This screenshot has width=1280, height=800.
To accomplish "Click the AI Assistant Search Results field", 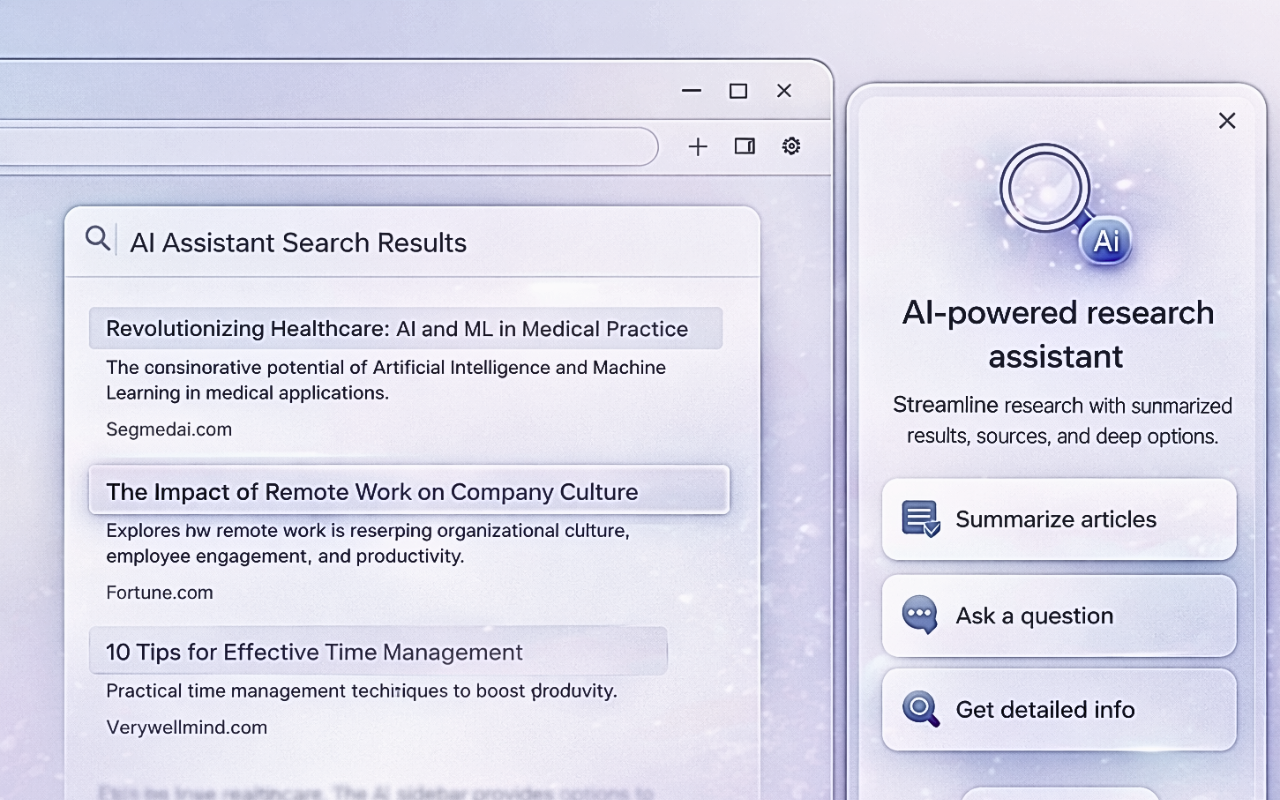I will click(x=412, y=242).
